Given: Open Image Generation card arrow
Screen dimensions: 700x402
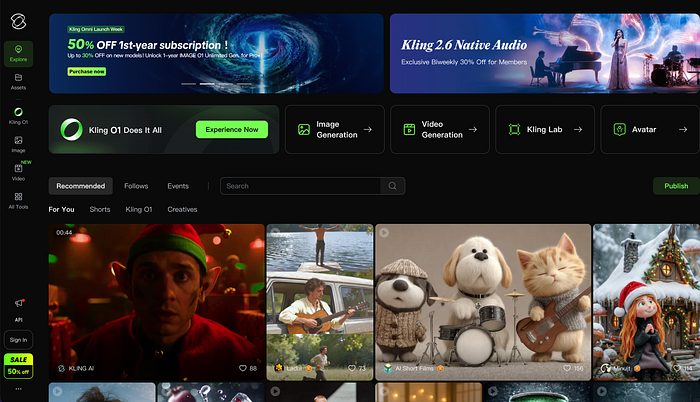Looking at the screenshot, I should point(367,129).
